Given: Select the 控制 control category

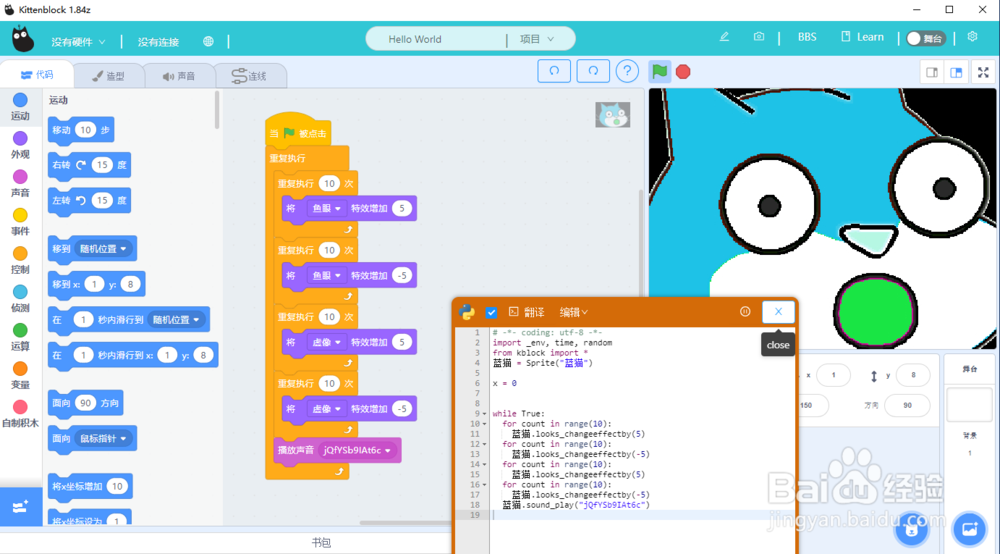Looking at the screenshot, I should pyautogui.click(x=20, y=260).
